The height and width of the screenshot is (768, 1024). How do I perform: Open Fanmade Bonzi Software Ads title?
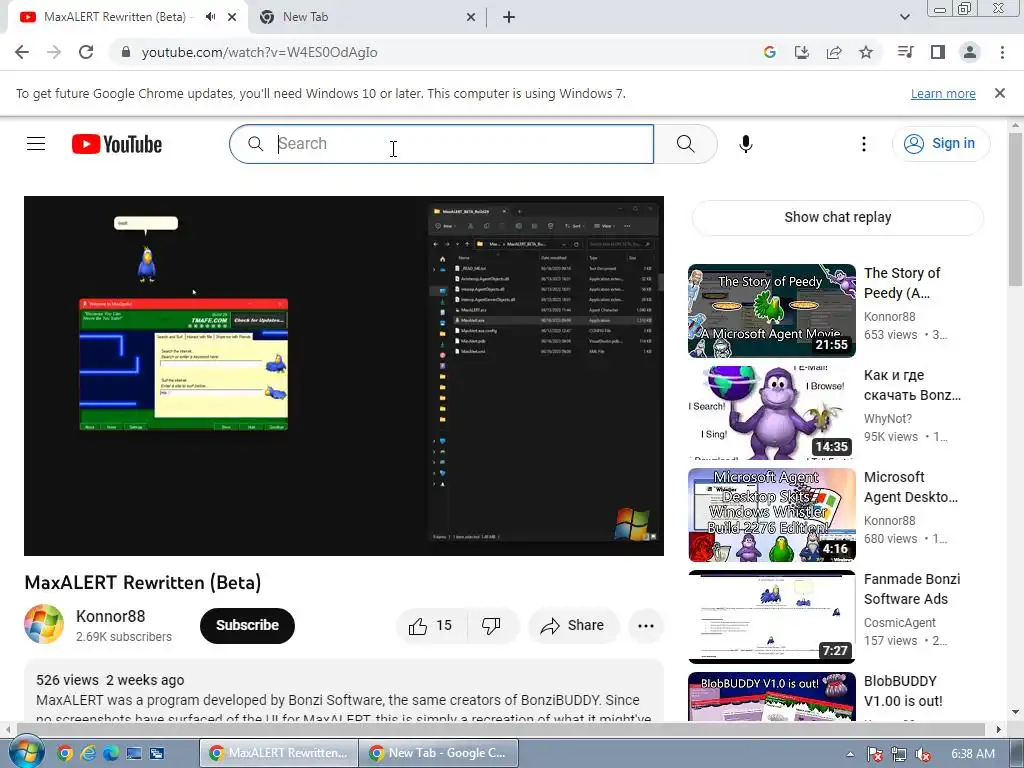[912, 589]
